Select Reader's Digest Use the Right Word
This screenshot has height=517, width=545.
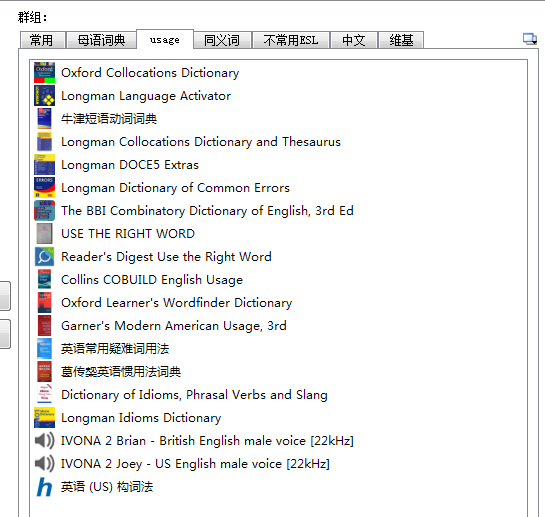coord(278,256)
